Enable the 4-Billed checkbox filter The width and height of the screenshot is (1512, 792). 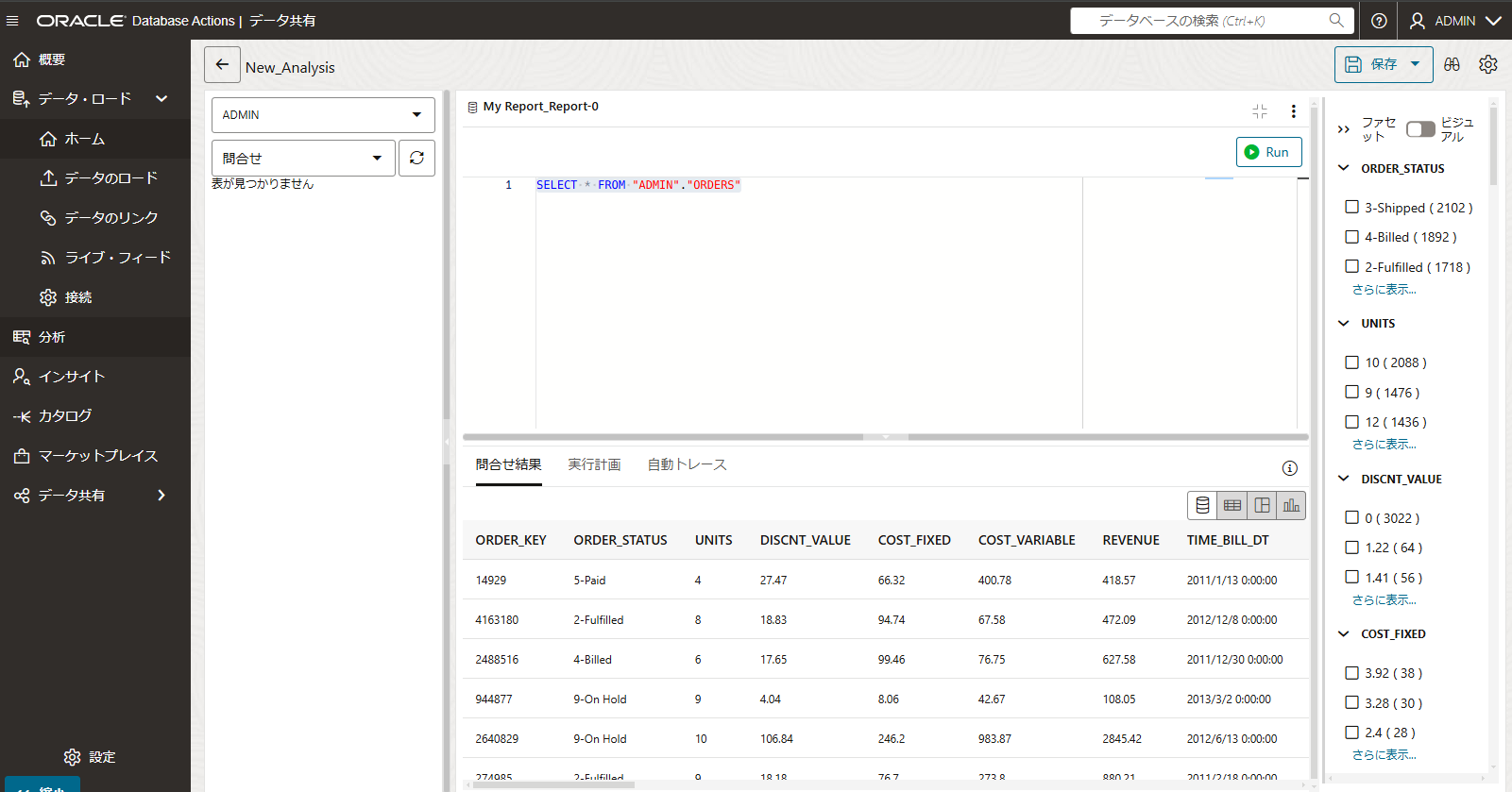click(x=1351, y=237)
